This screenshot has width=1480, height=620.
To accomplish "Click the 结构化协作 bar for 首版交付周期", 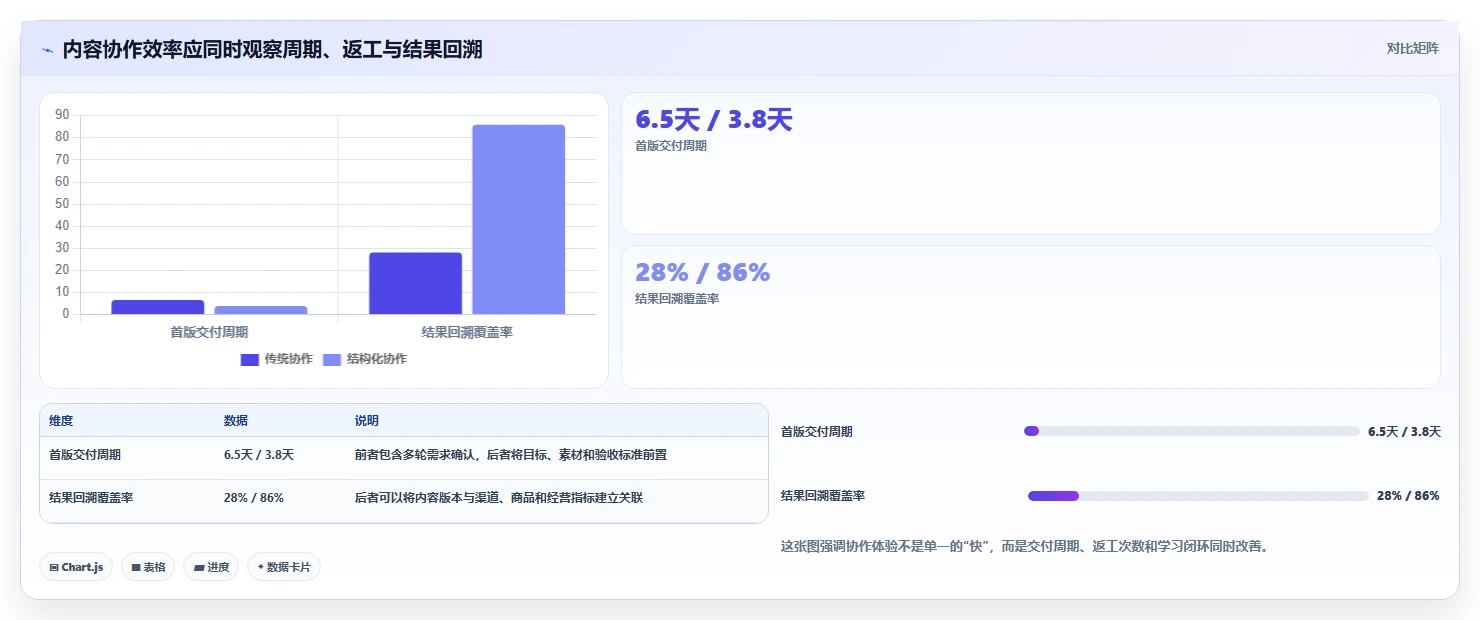I will [x=261, y=310].
